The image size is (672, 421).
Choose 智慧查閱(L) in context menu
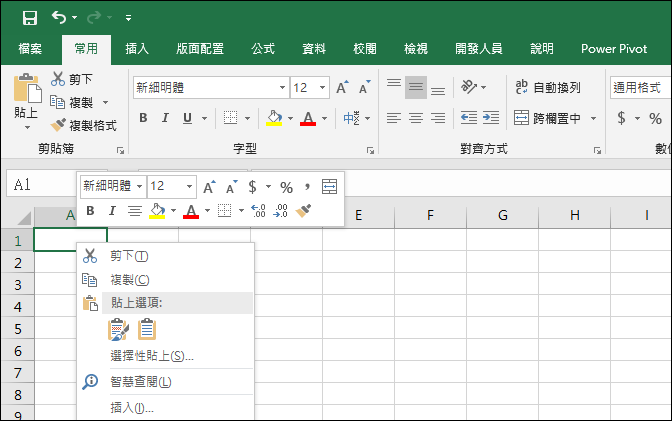click(165, 381)
